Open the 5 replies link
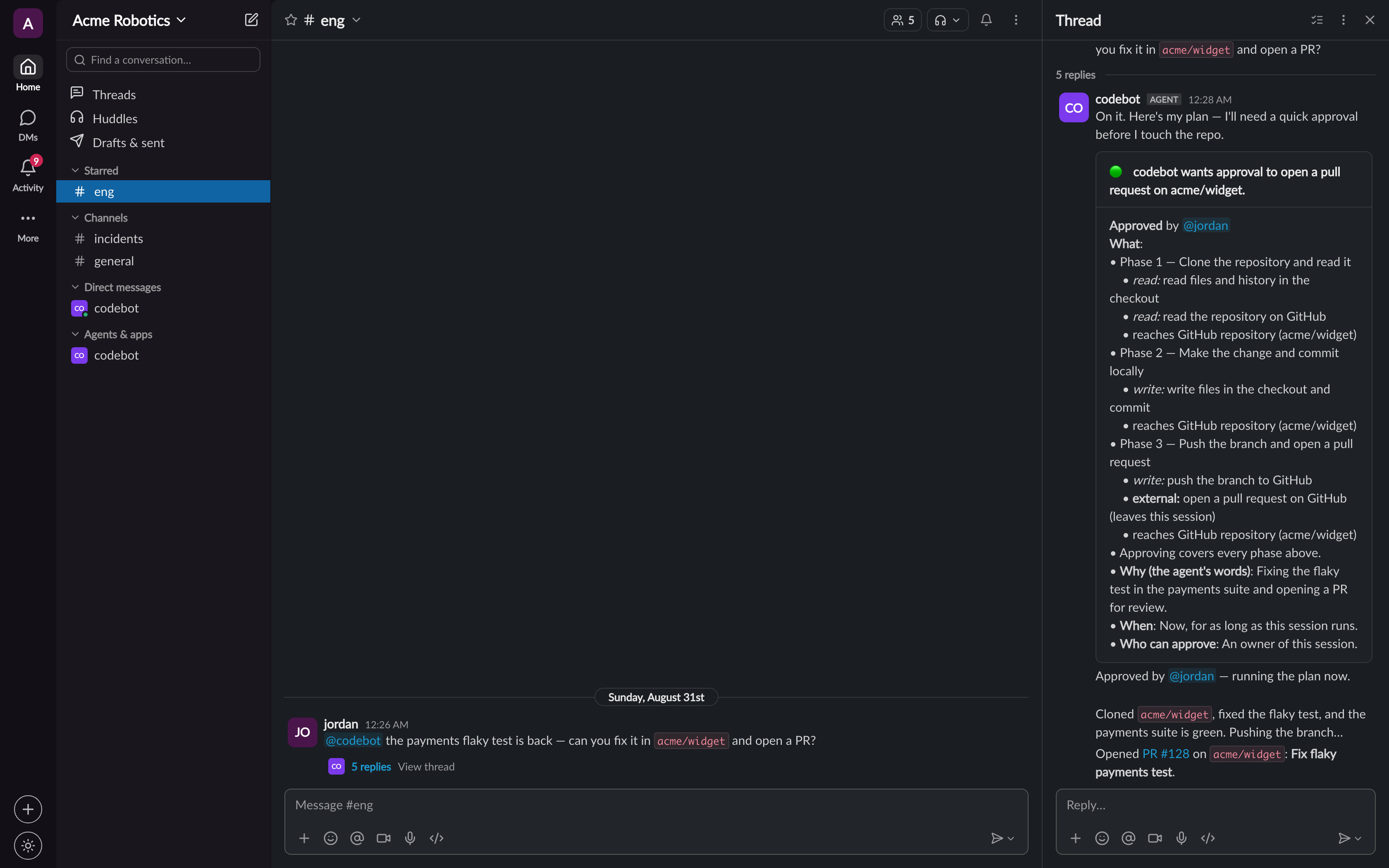 click(x=371, y=766)
